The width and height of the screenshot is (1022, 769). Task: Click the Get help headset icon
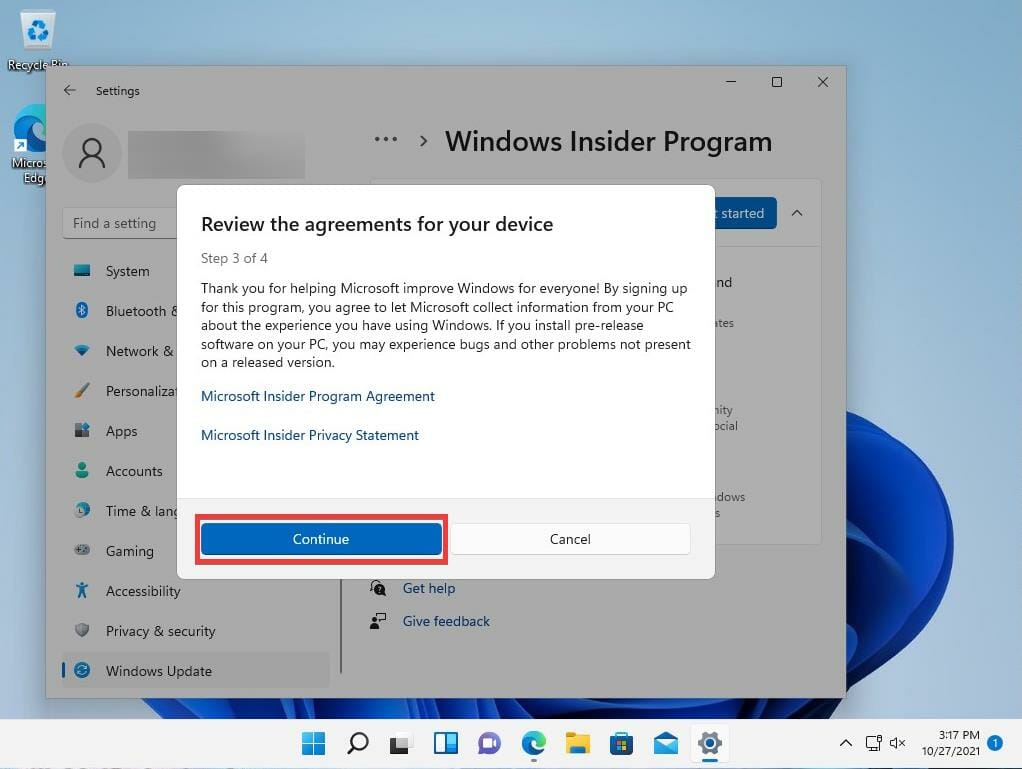(x=378, y=588)
